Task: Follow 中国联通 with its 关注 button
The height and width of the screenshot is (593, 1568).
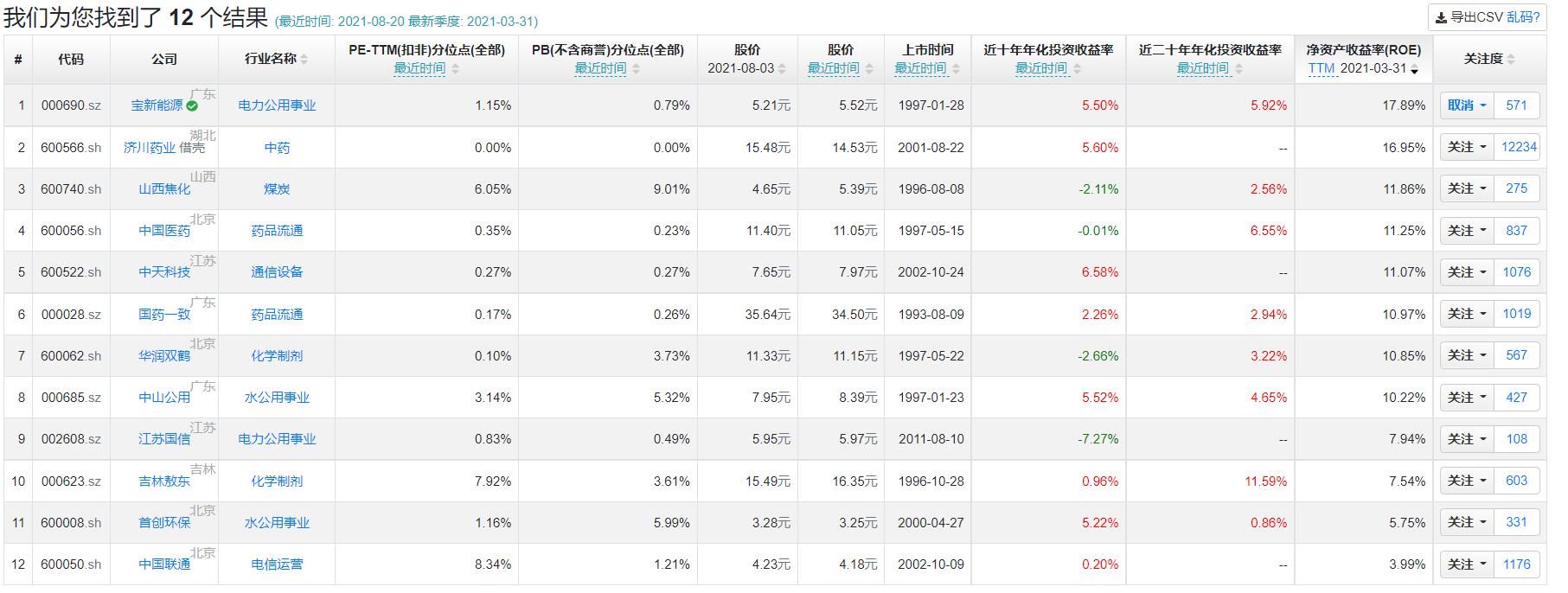Action: pyautogui.click(x=1461, y=564)
